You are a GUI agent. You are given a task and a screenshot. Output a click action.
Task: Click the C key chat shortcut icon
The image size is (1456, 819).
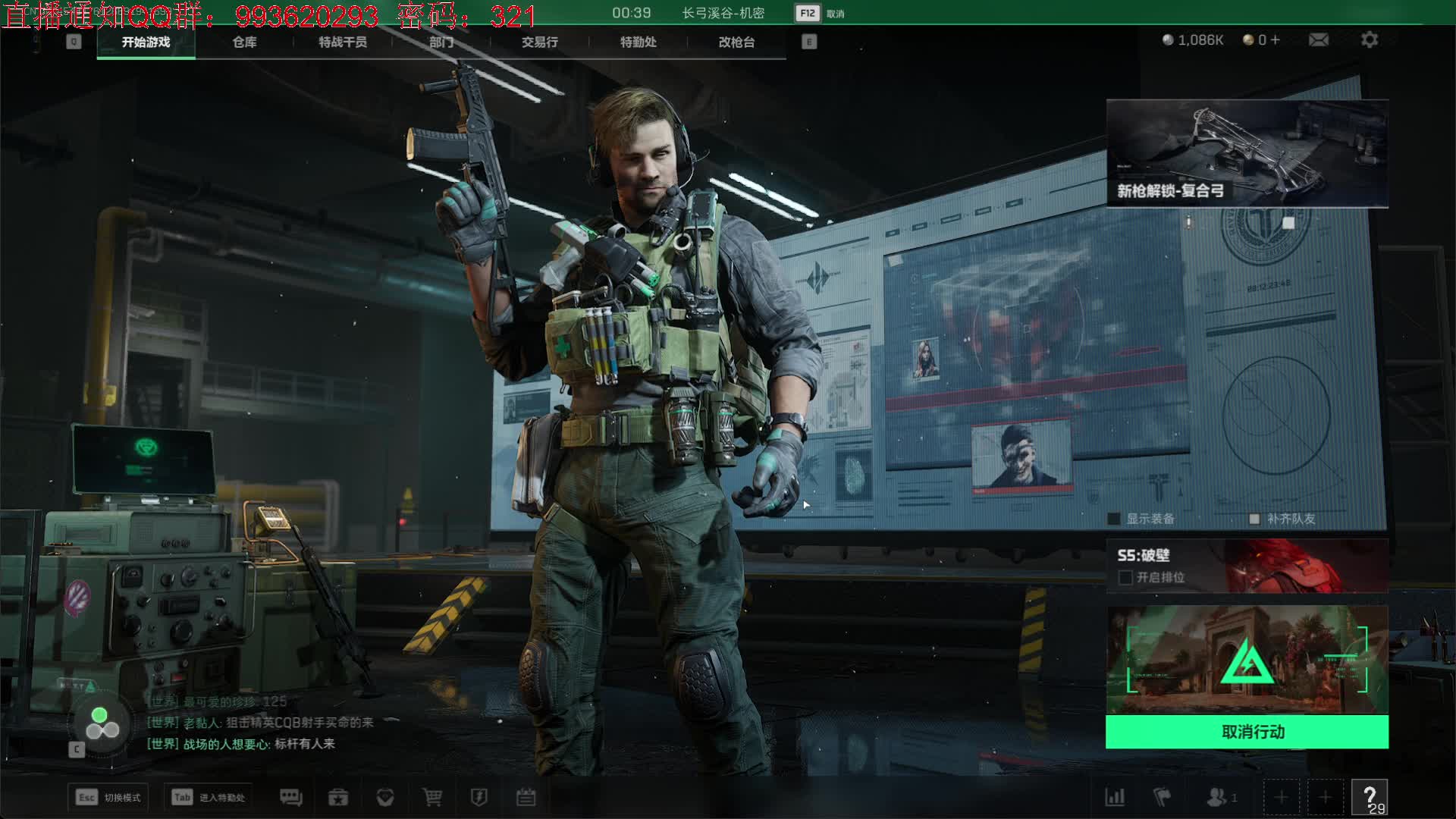coord(77,749)
